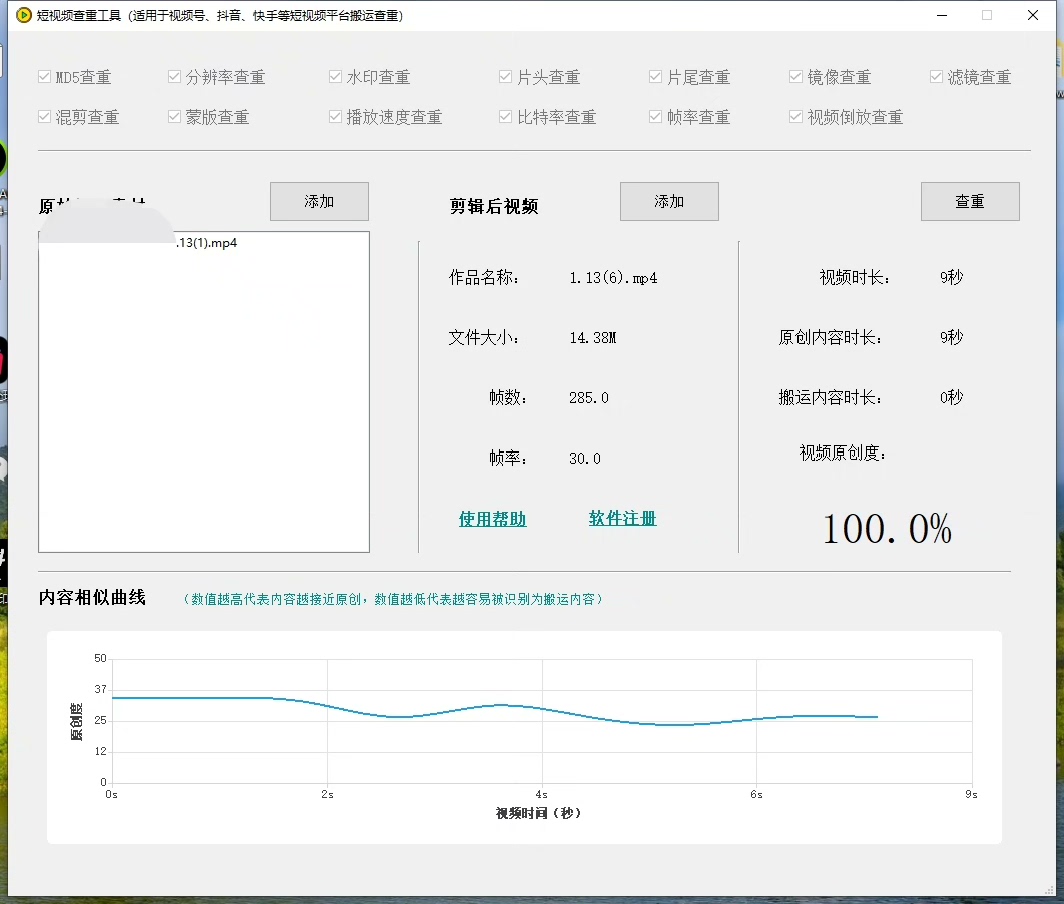This screenshot has width=1064, height=904.
Task: Click the app icon in the title bar
Action: 24,15
